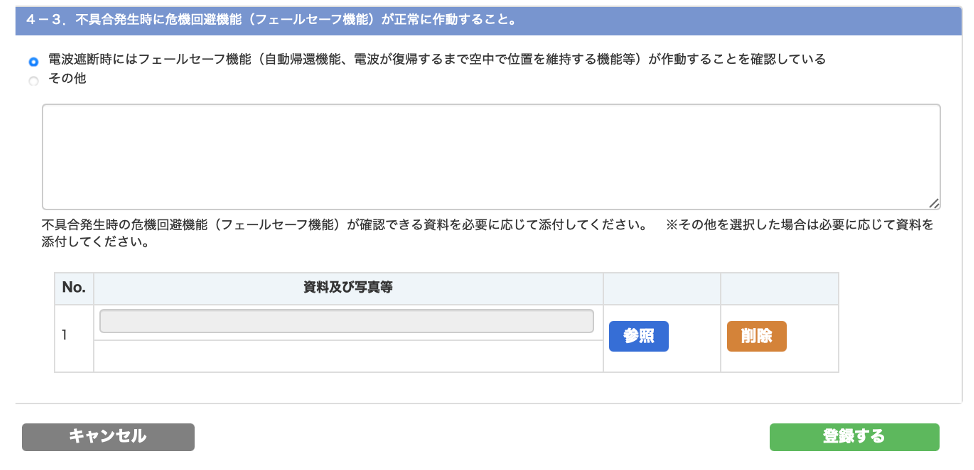Image resolution: width=974 pixels, height=470 pixels.
Task: Click the row number 1 cell
Action: pos(74,337)
